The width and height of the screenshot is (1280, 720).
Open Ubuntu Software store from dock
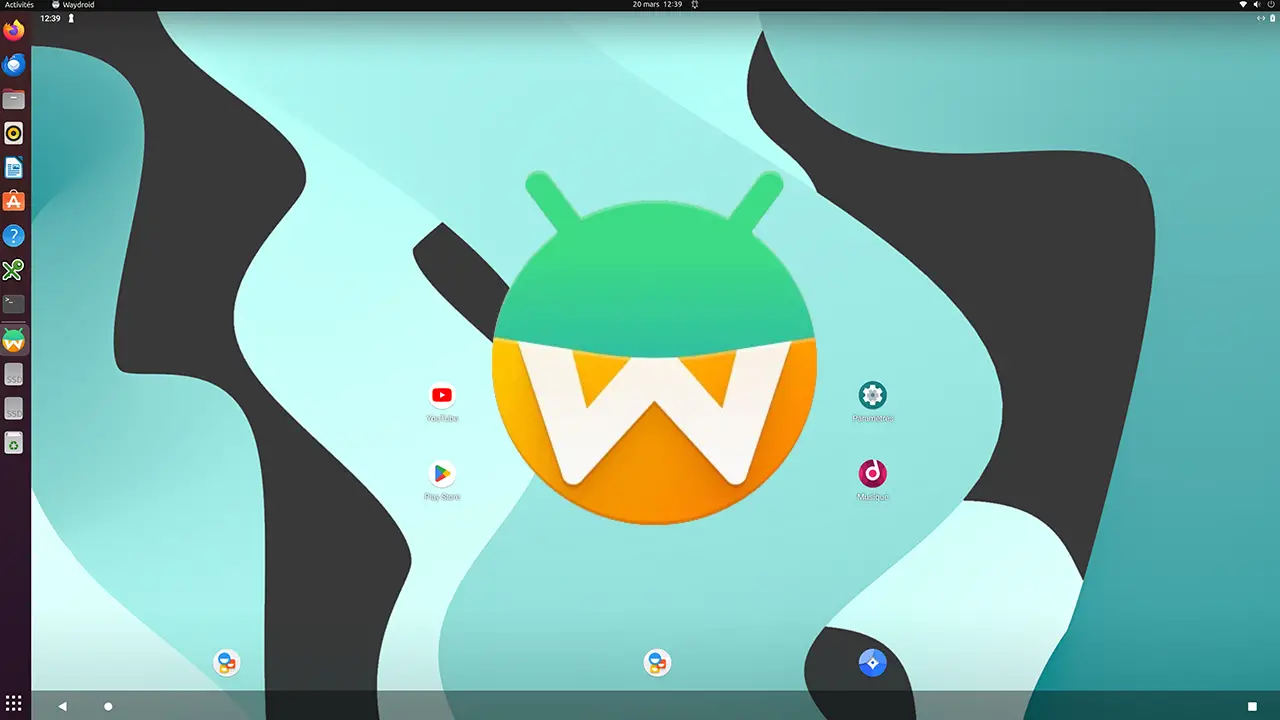pos(14,201)
